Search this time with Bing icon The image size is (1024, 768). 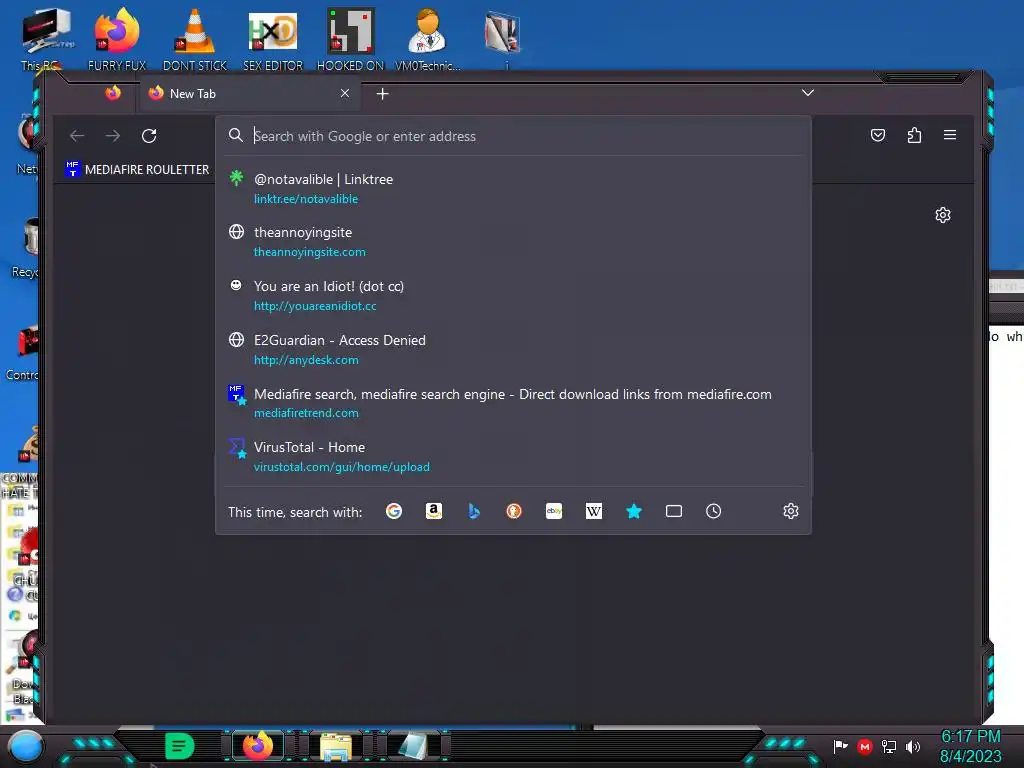(x=474, y=511)
